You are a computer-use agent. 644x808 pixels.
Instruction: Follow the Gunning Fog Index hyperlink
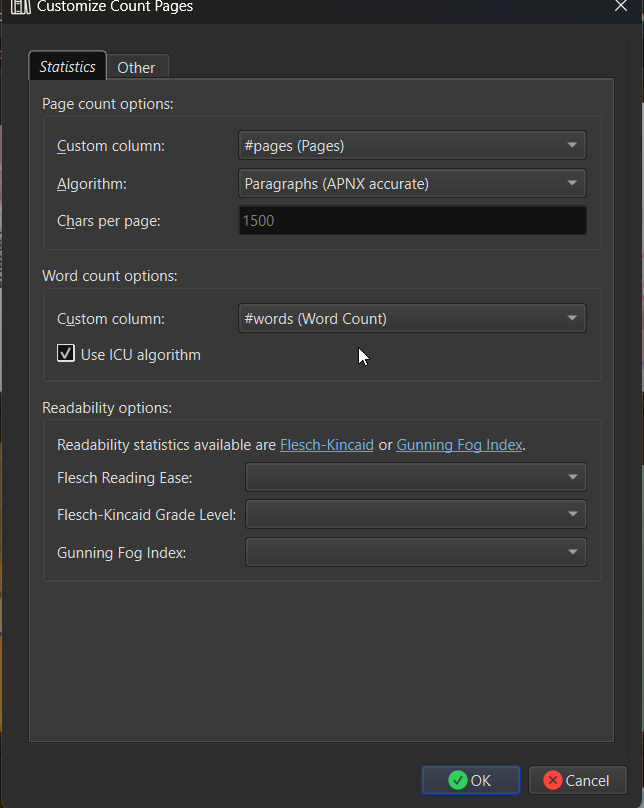point(459,445)
